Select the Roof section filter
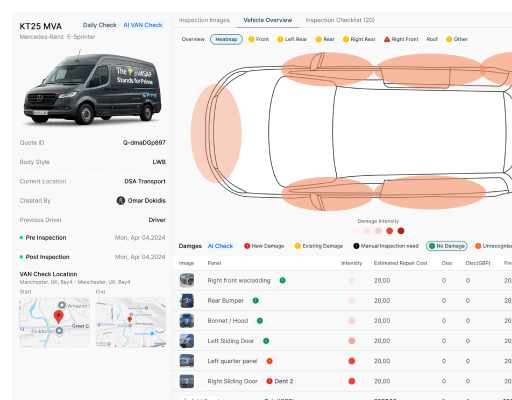512x400 pixels. [432, 39]
